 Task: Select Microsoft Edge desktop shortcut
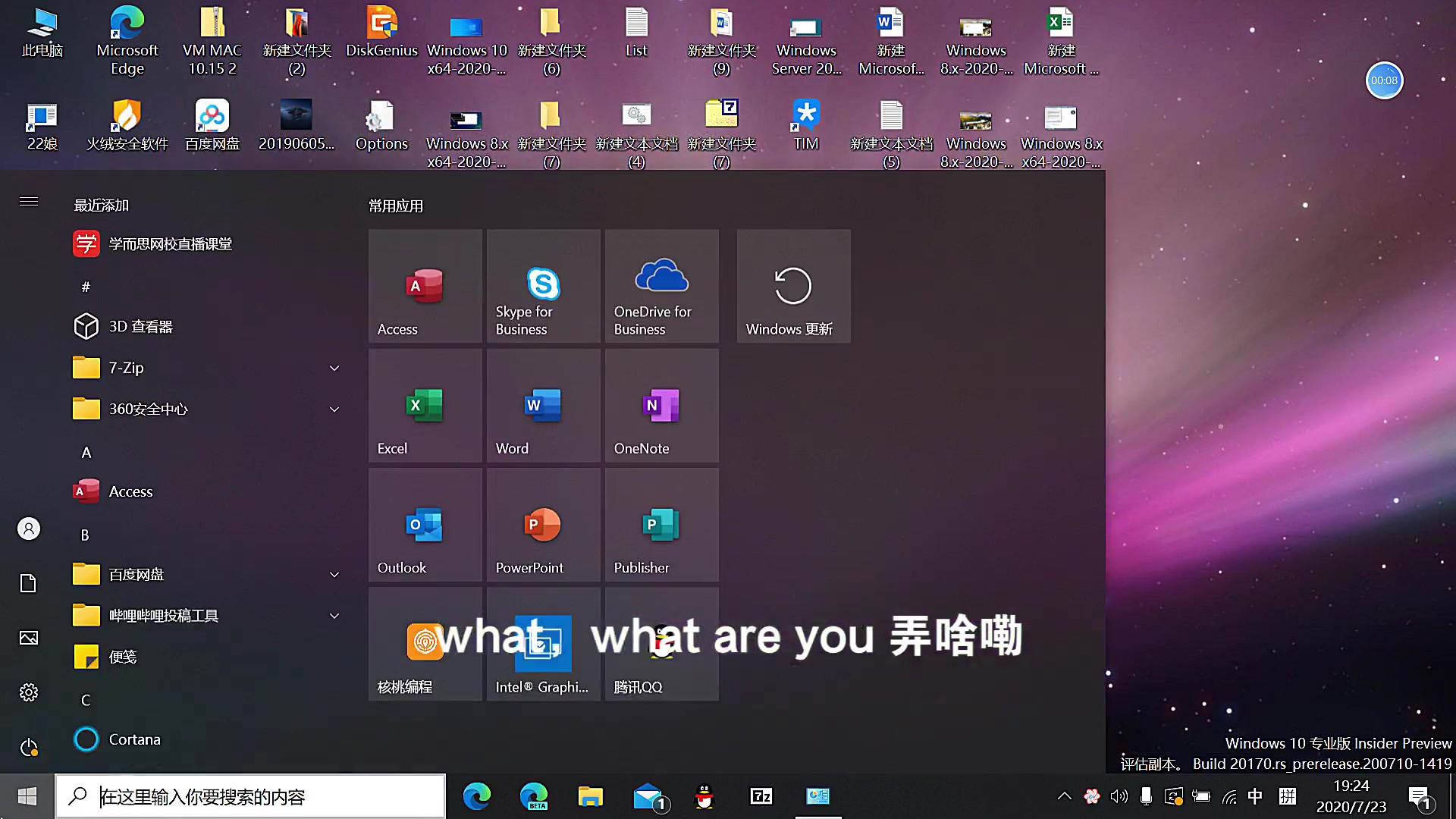pos(127,42)
